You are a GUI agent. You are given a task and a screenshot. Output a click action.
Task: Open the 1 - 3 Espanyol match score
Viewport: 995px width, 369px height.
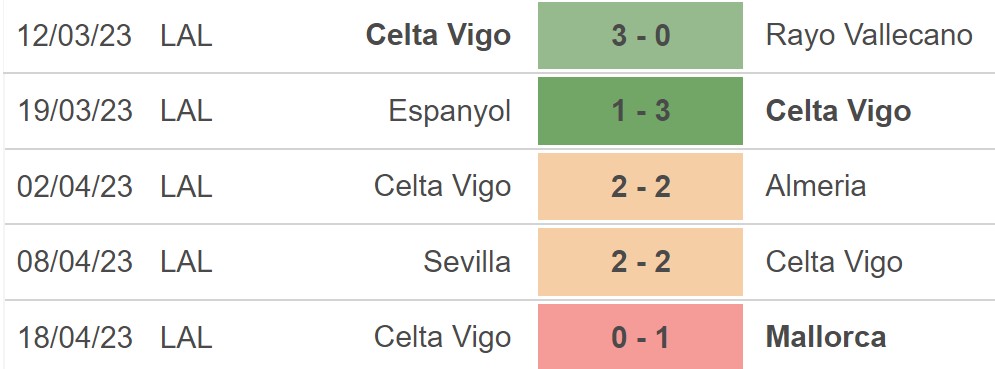point(640,111)
